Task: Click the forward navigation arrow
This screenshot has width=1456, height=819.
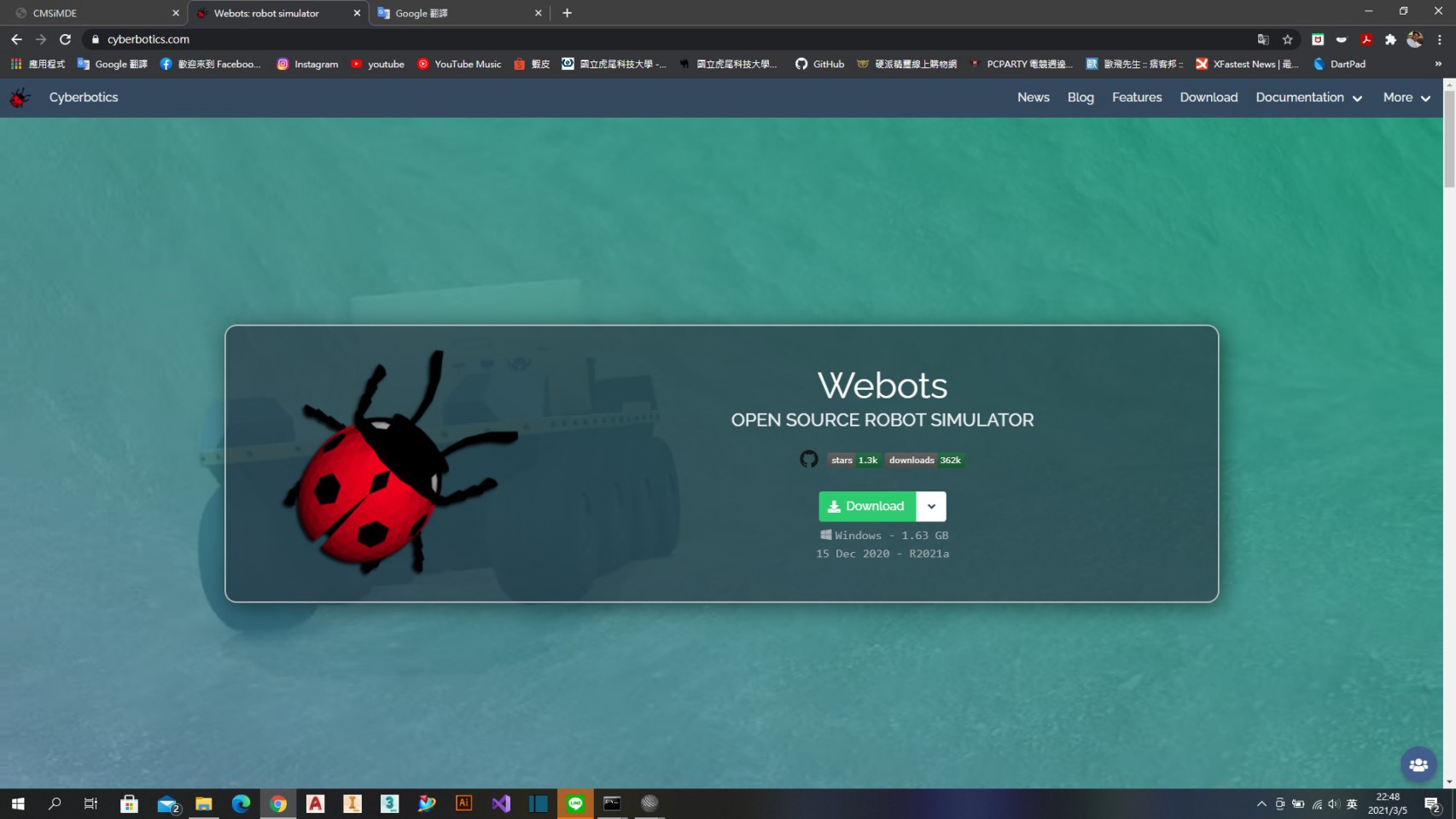Action: tap(40, 39)
